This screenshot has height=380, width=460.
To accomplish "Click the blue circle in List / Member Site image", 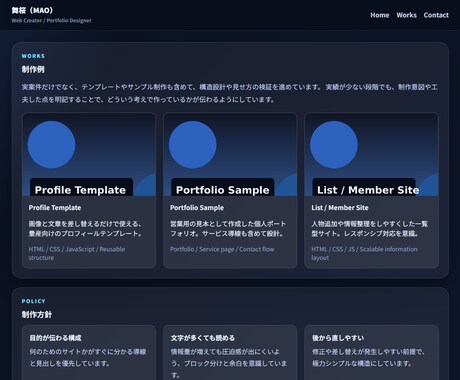I will tap(334, 145).
